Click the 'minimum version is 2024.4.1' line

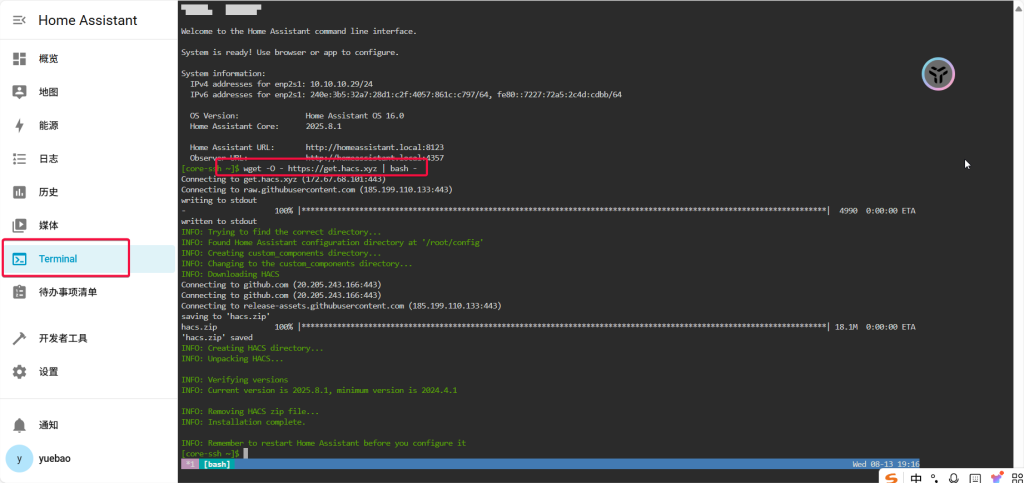[319, 390]
